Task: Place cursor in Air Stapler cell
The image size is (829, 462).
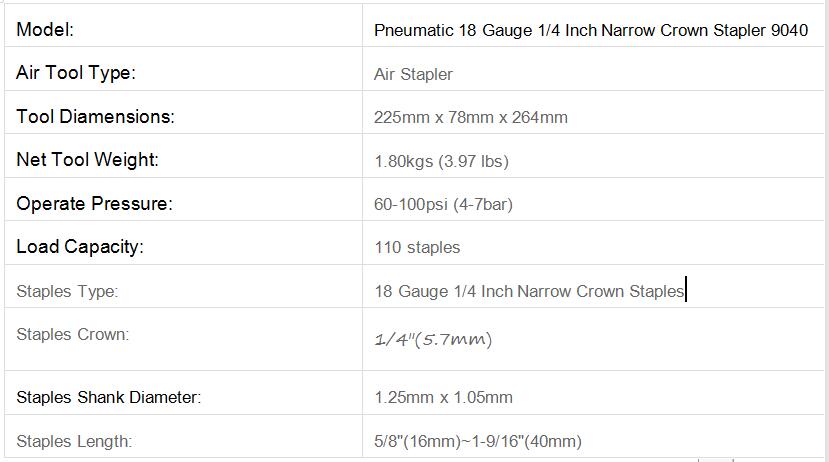Action: [593, 69]
